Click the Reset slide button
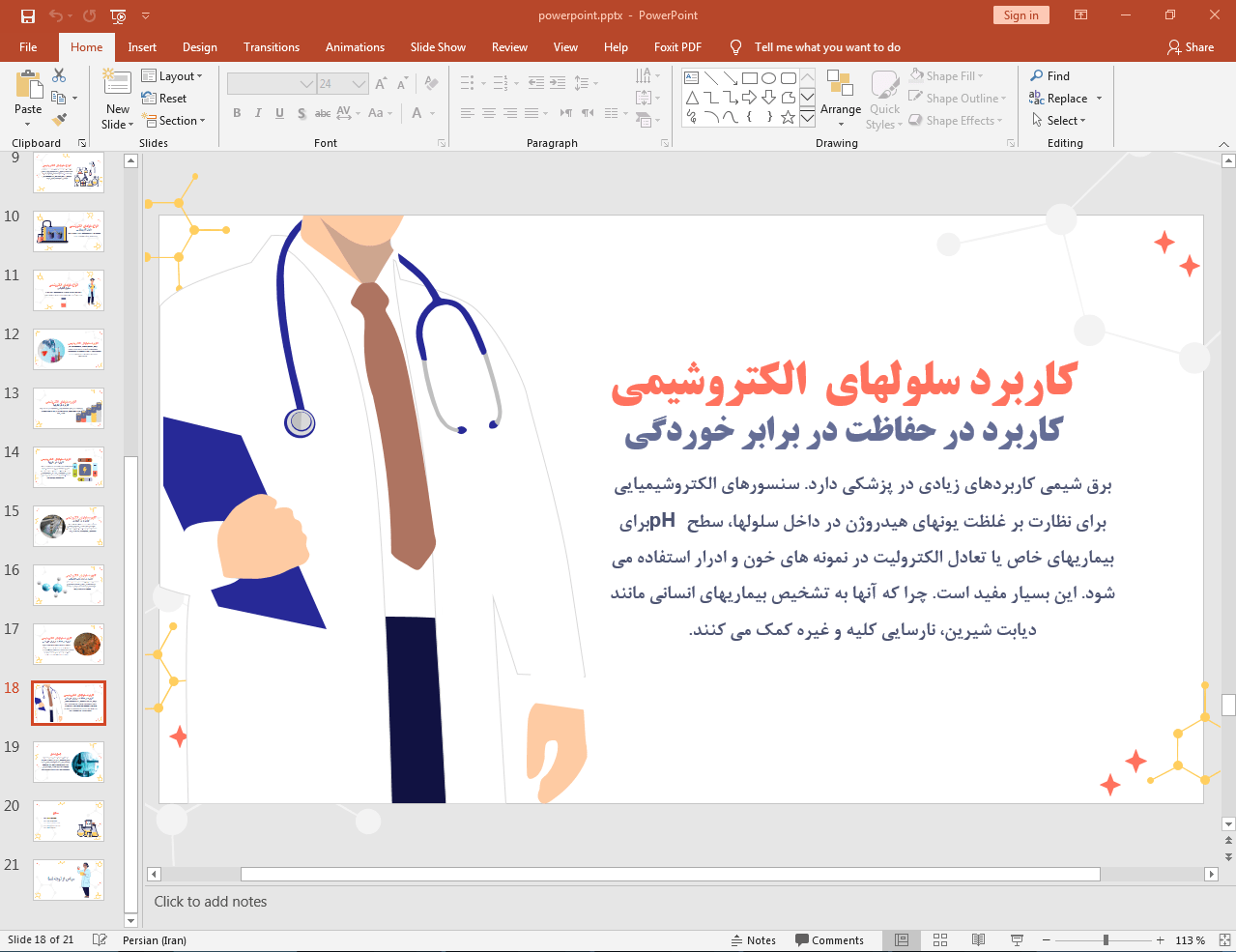This screenshot has width=1236, height=952. coord(164,99)
